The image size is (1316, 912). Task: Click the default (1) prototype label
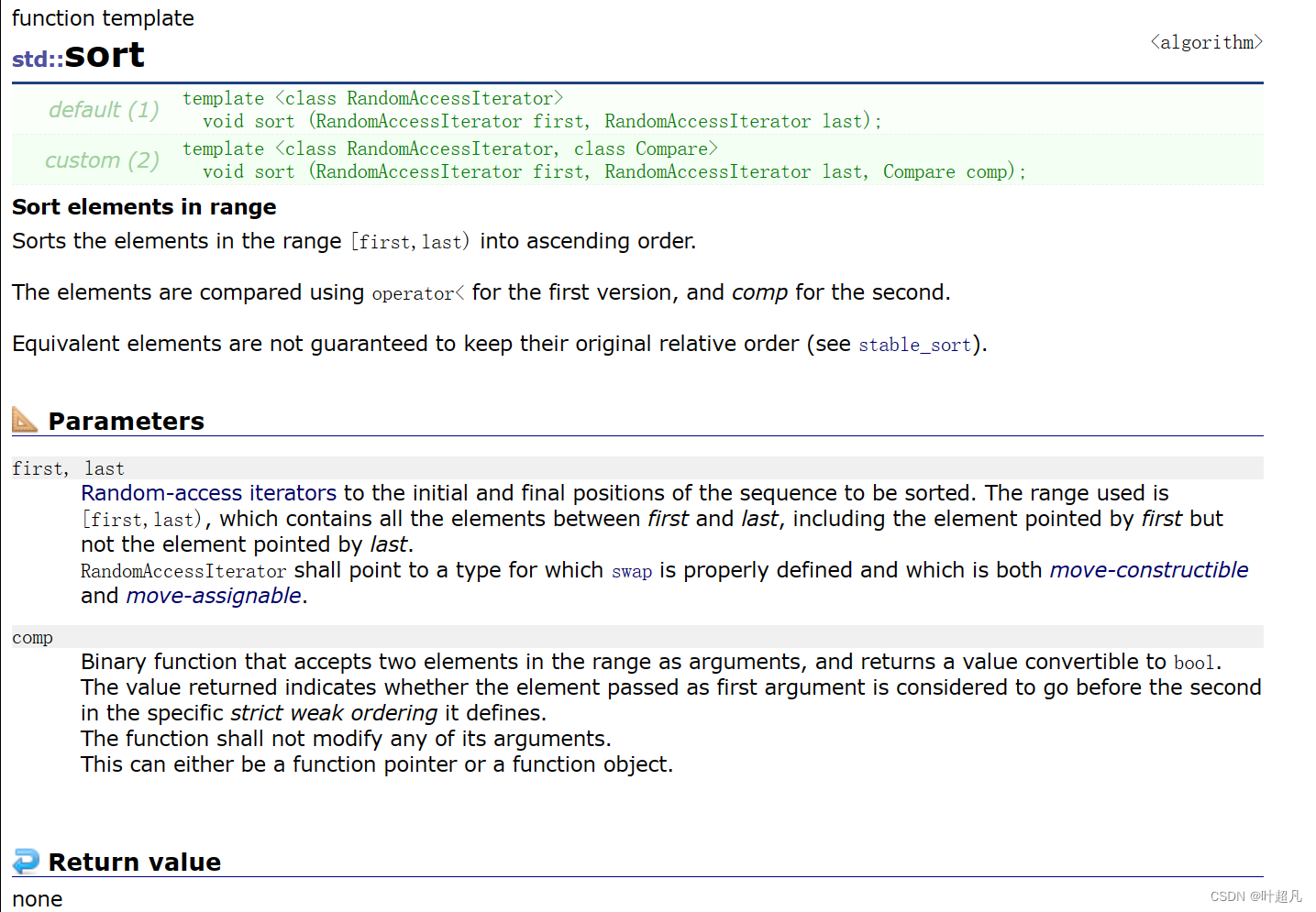(104, 110)
